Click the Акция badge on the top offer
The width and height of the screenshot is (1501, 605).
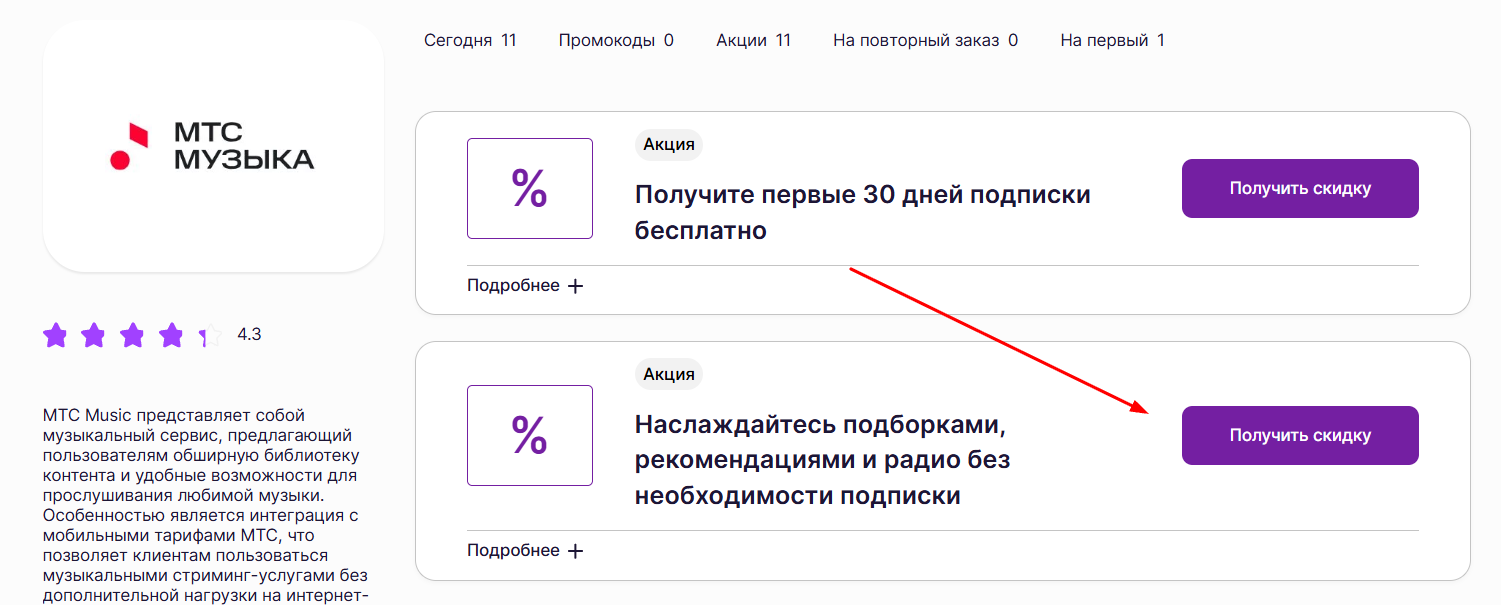[x=668, y=144]
